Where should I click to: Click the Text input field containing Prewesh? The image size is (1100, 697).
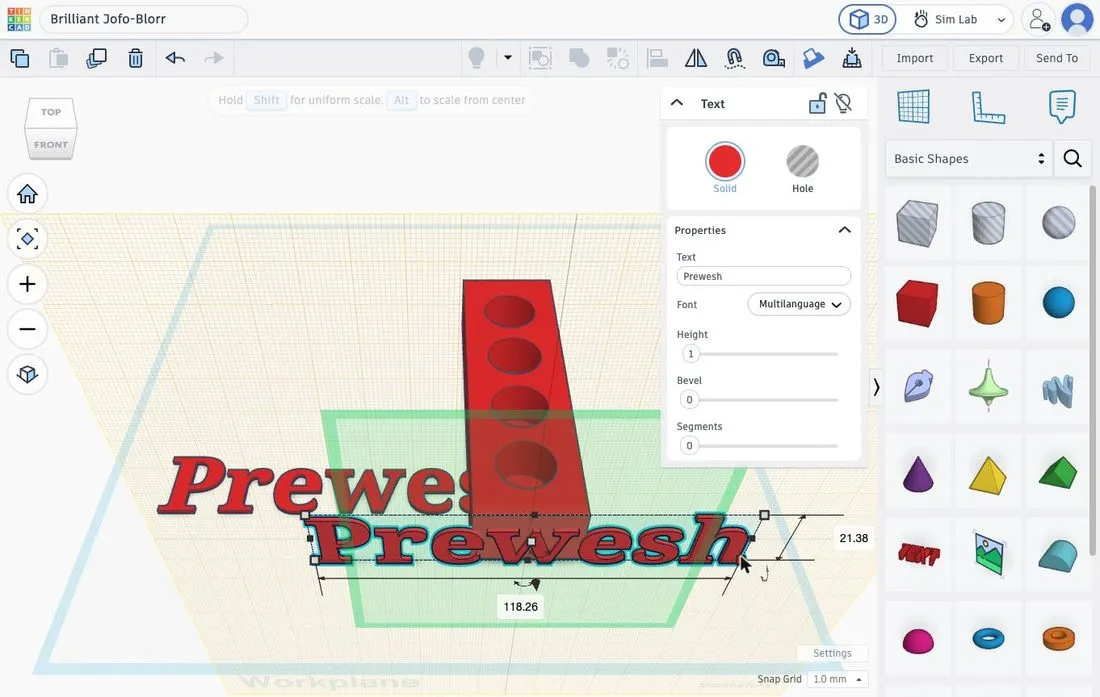(763, 276)
